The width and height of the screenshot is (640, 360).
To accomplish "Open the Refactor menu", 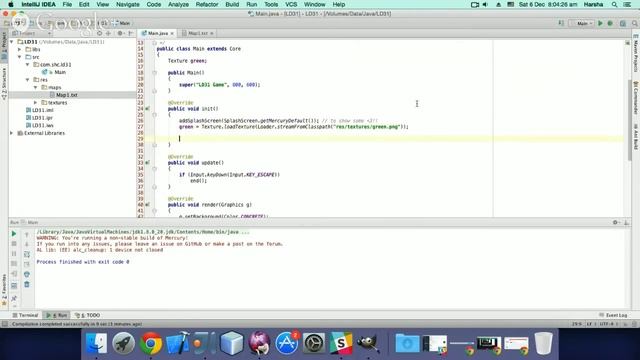I will [x=207, y=4].
